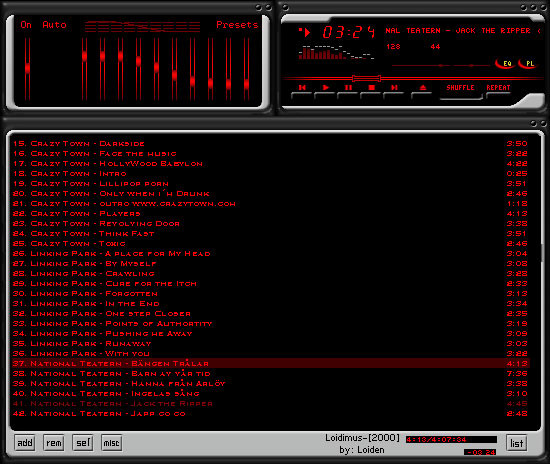Select Linking Park - Runaway

270,343
